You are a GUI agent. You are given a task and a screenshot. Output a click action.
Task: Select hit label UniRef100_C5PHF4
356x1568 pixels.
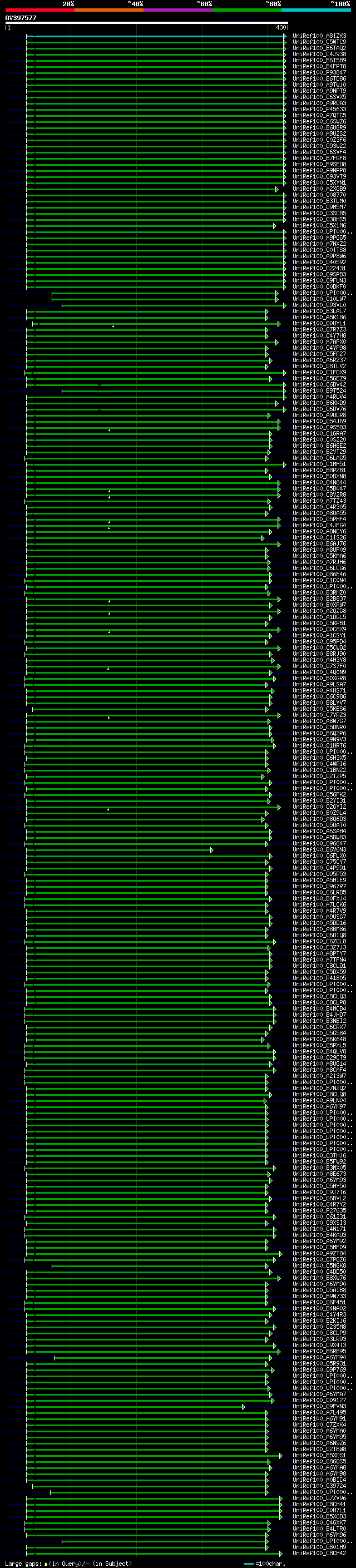tap(319, 520)
